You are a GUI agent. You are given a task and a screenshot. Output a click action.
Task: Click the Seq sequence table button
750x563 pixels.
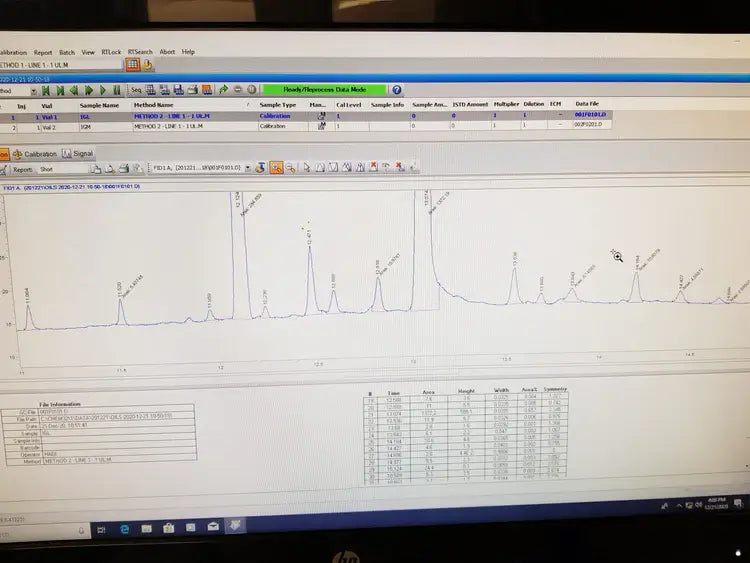pos(135,90)
